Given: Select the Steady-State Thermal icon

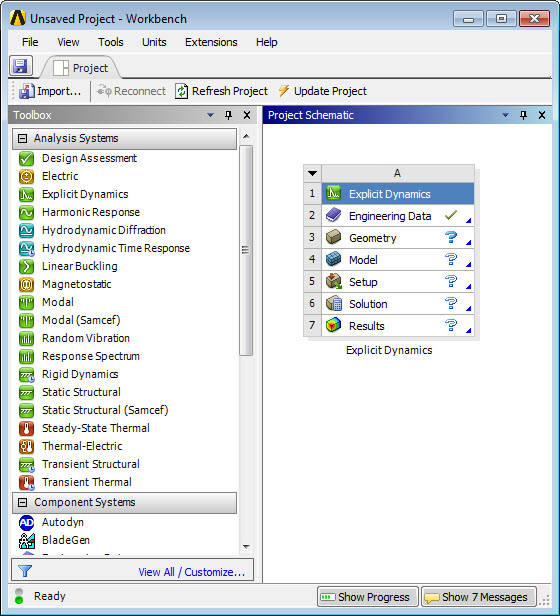Looking at the screenshot, I should click(x=26, y=429).
